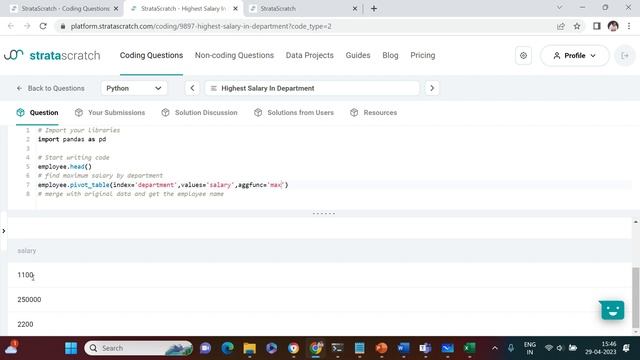Click the share page icon in address bar

pyautogui.click(x=560, y=26)
